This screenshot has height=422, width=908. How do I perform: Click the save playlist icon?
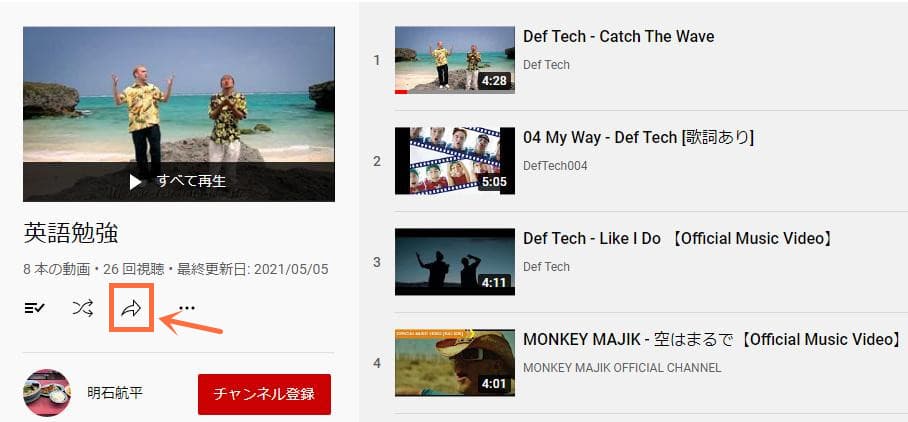point(35,308)
